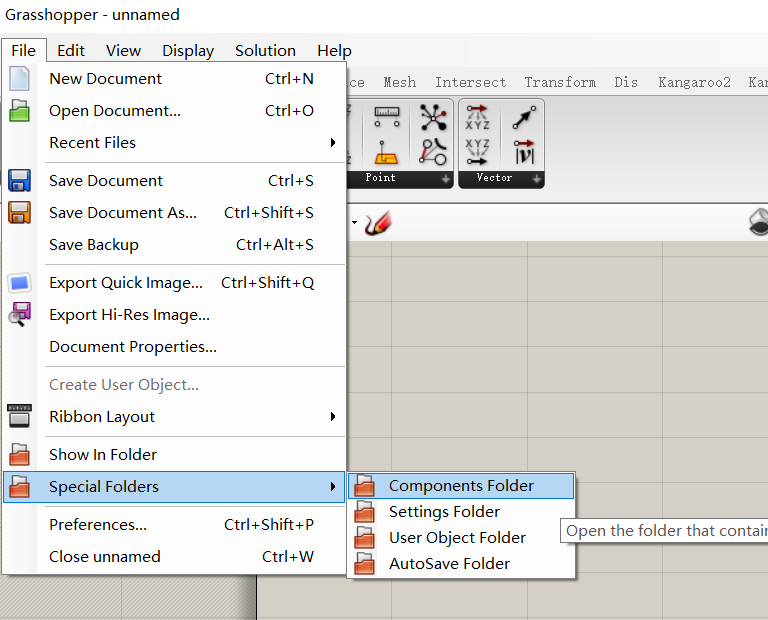The image size is (768, 620).
Task: Activate the red pencil Sketch tool
Action: point(378,223)
